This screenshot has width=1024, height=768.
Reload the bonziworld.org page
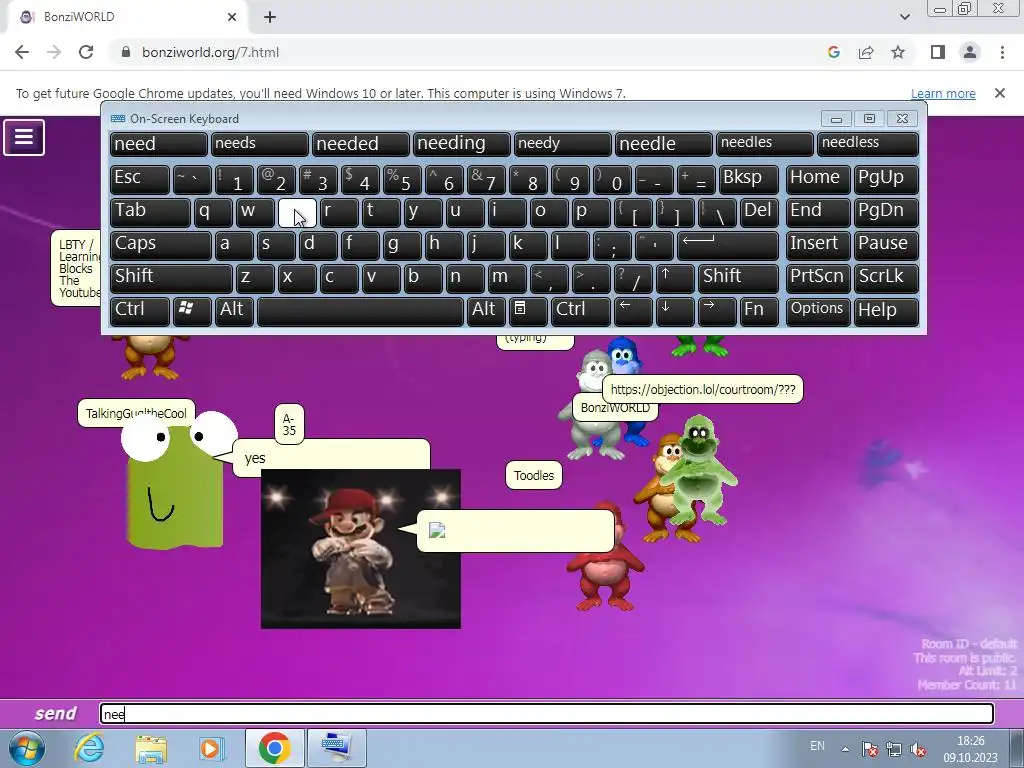86,52
